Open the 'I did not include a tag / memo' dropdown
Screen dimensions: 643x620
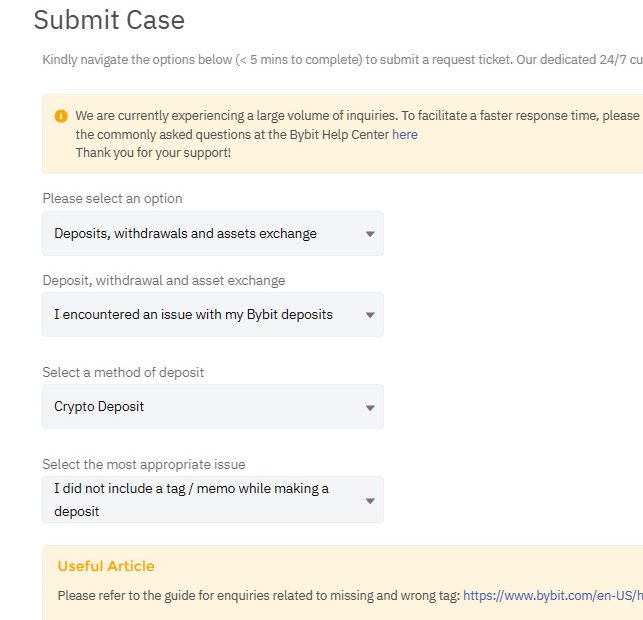(213, 499)
